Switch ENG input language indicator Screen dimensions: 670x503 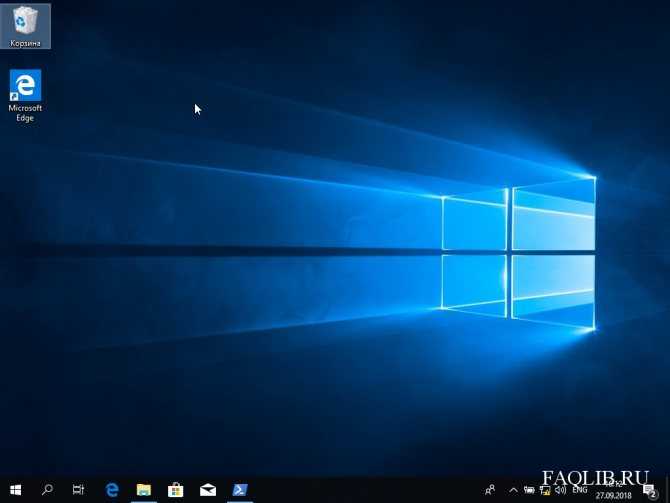[x=580, y=490]
